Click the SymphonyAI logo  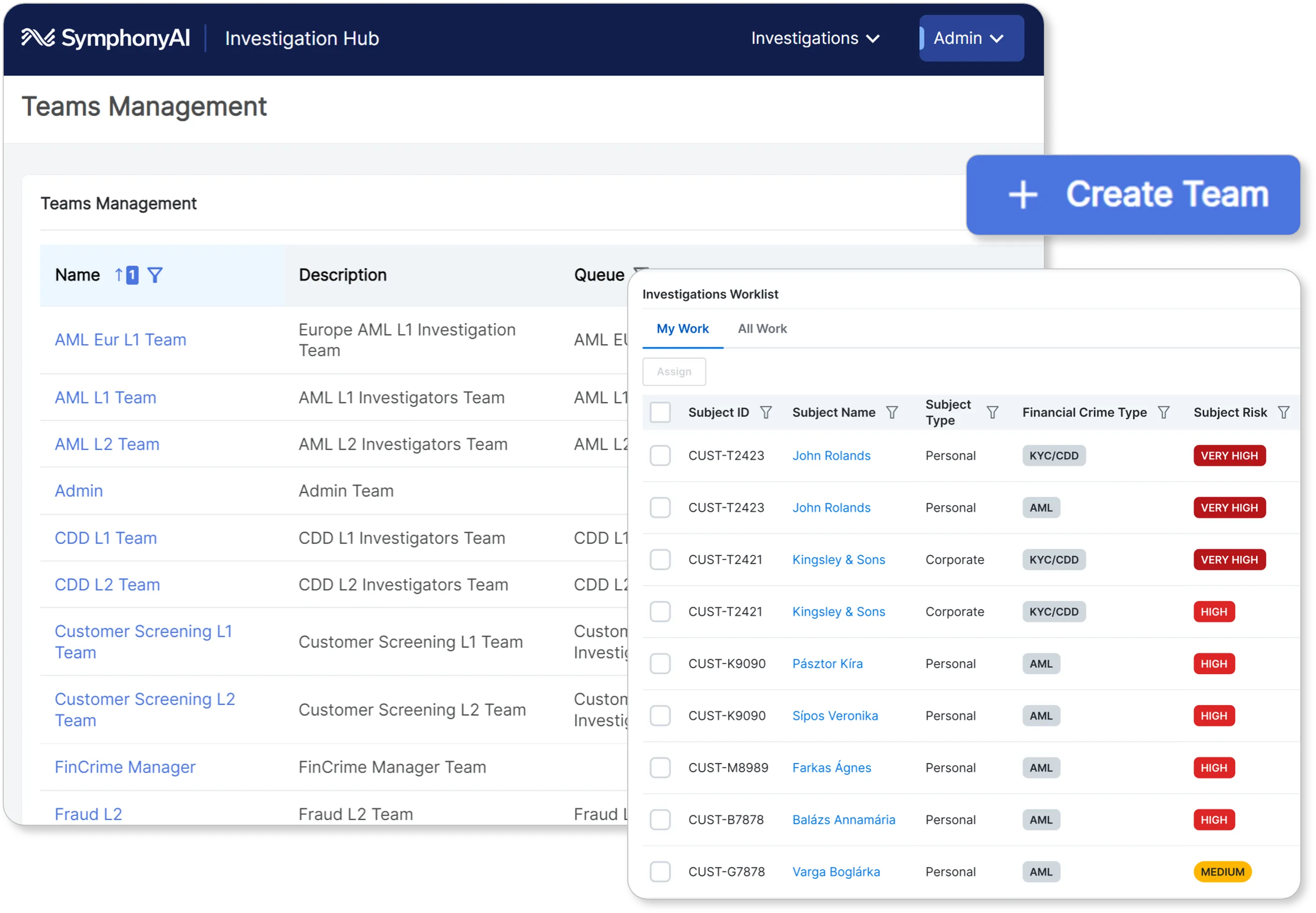click(x=106, y=38)
